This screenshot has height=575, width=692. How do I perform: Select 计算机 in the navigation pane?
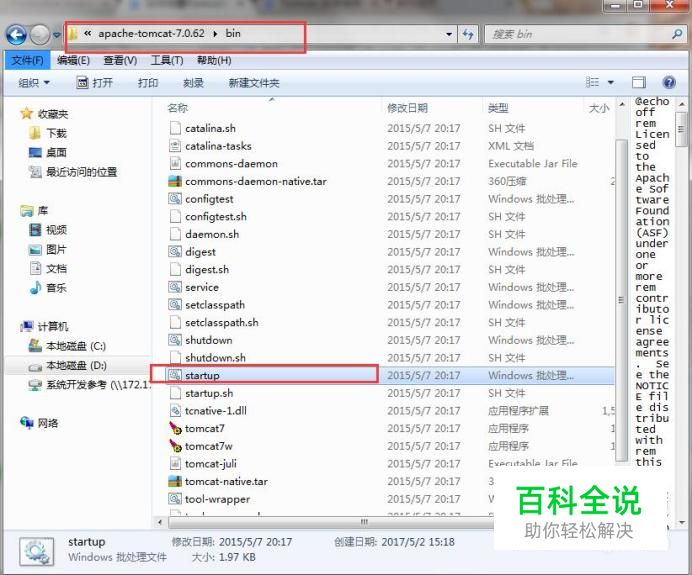point(44,326)
